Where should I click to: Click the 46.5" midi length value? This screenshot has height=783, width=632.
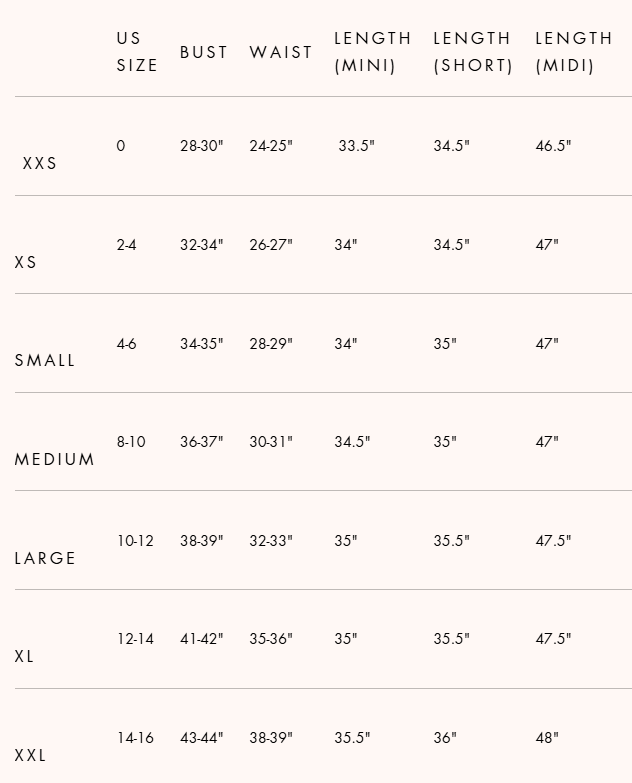point(553,146)
